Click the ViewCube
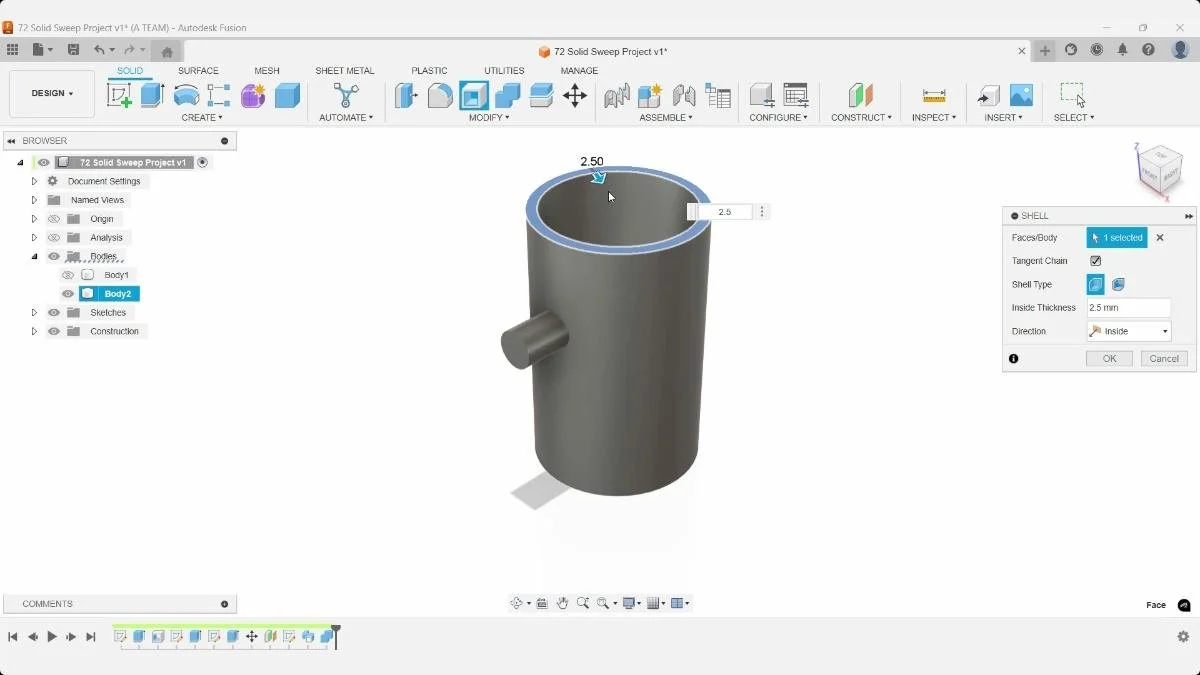Image resolution: width=1200 pixels, height=675 pixels. tap(1160, 171)
